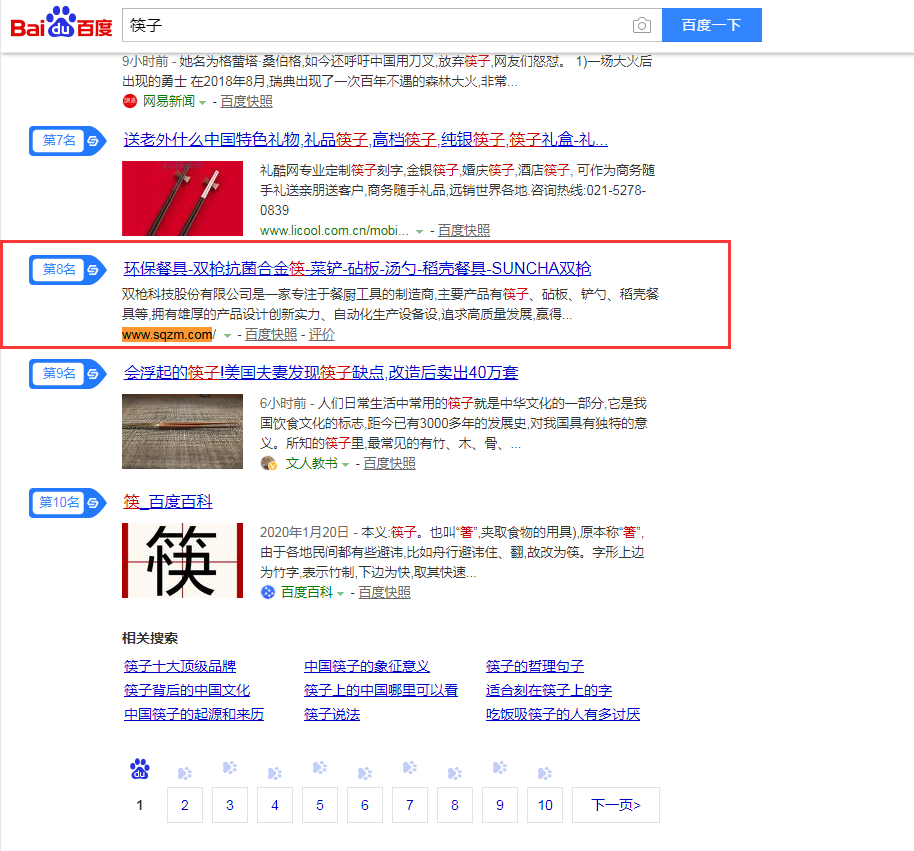This screenshot has height=851, width=914.
Task: Open 百度快照 for 文人教书 result
Action: coord(389,463)
